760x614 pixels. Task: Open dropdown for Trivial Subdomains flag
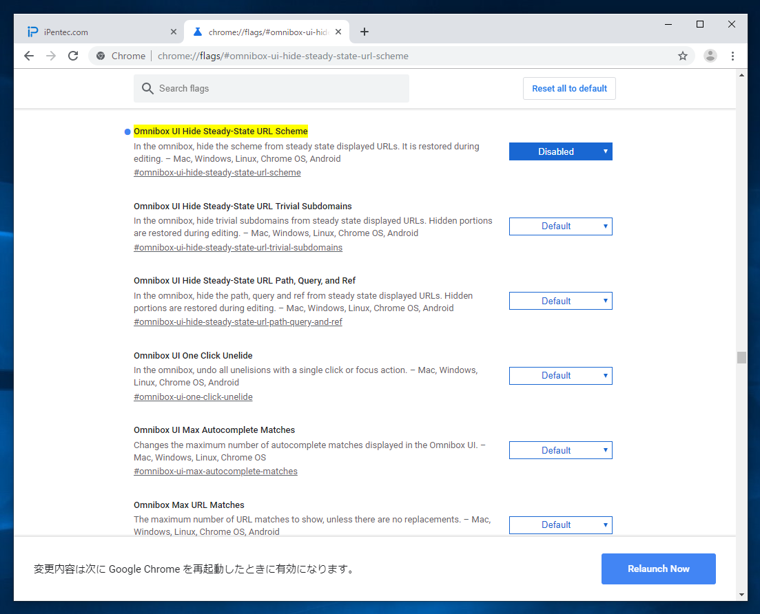click(560, 226)
